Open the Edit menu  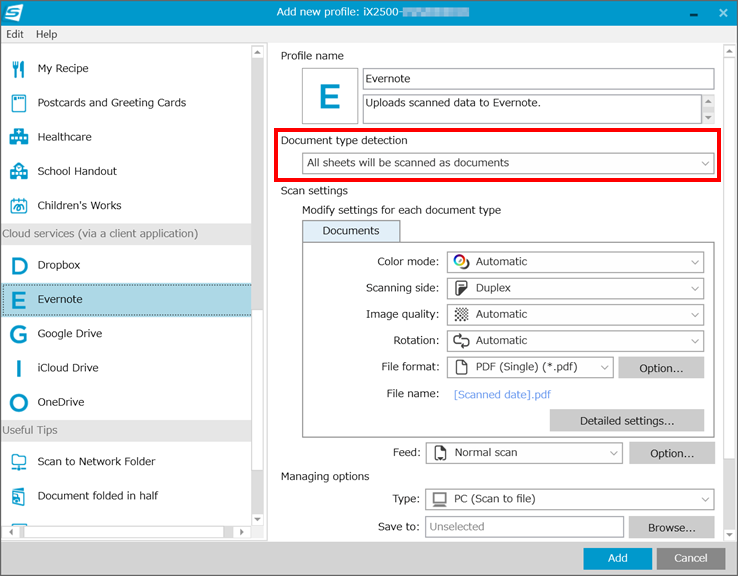pyautogui.click(x=15, y=34)
